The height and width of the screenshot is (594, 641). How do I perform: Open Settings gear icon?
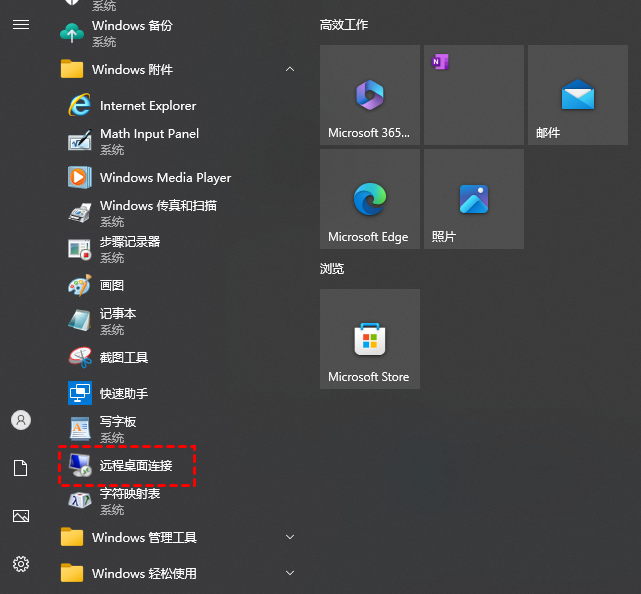(x=21, y=564)
